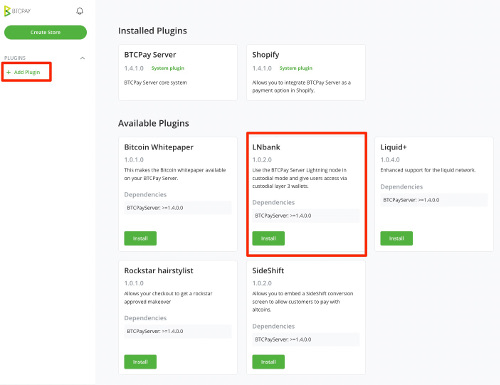The height and width of the screenshot is (385, 500).
Task: Click the Liquid+ card title
Action: coord(393,147)
